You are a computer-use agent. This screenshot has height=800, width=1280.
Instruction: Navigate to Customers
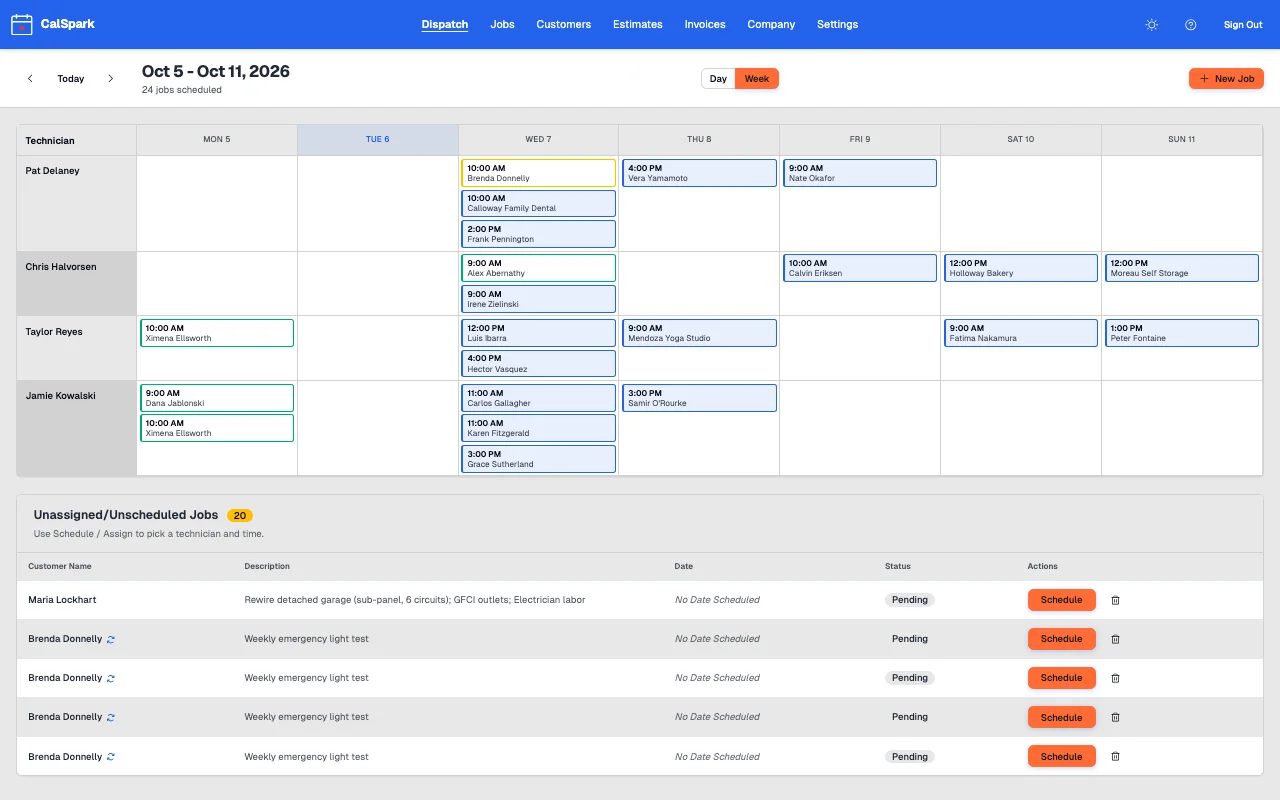pyautogui.click(x=564, y=24)
